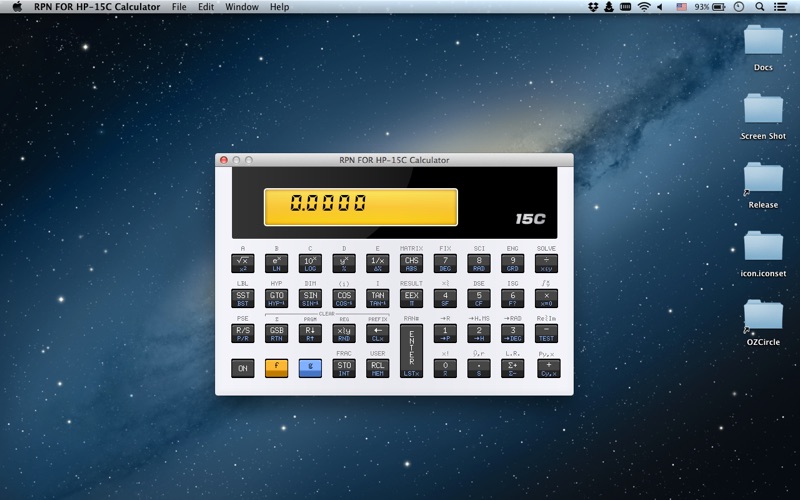Click the SIN key
This screenshot has width=800, height=500.
tap(310, 298)
